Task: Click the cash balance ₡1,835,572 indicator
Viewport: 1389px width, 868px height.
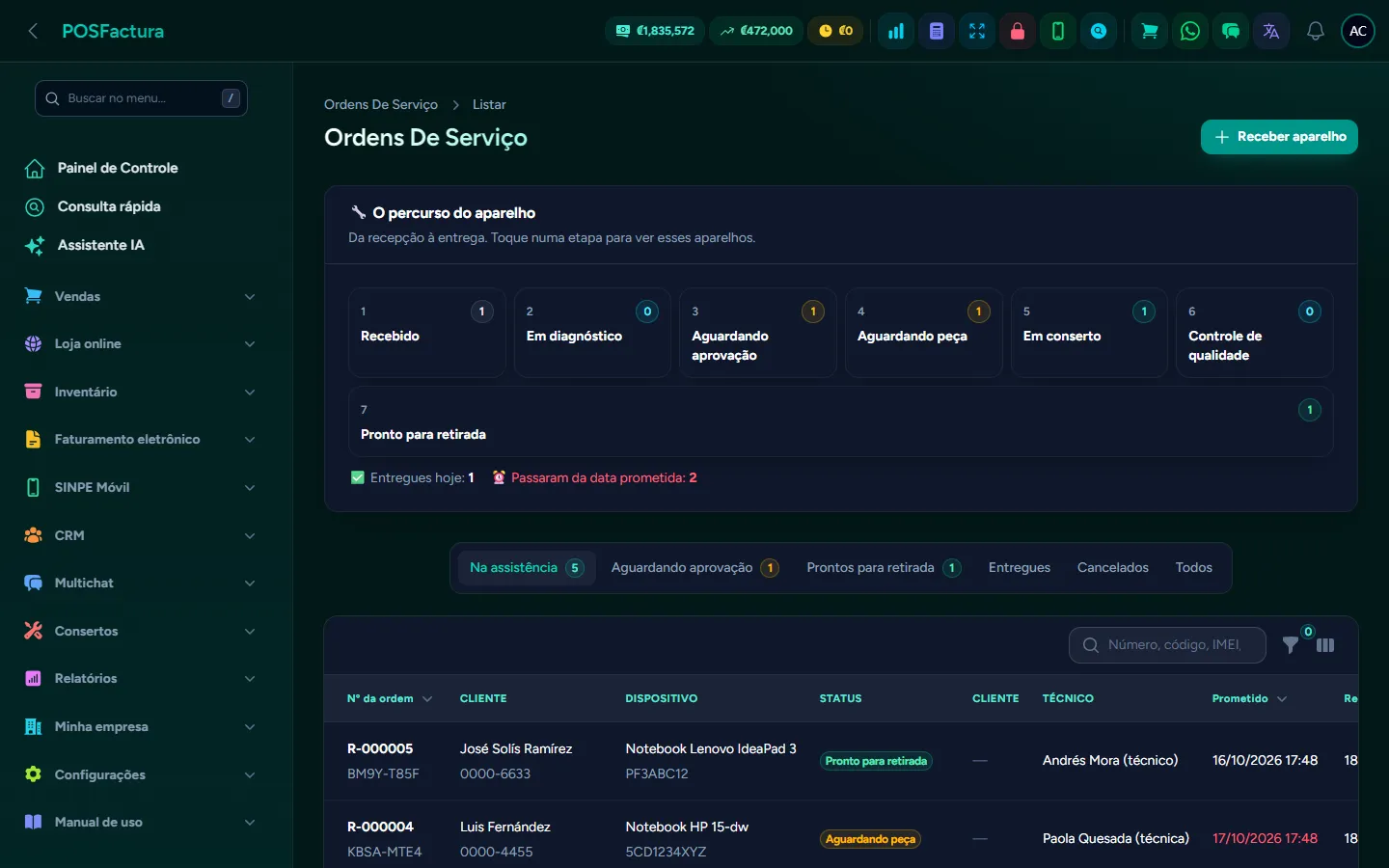Action: [655, 31]
